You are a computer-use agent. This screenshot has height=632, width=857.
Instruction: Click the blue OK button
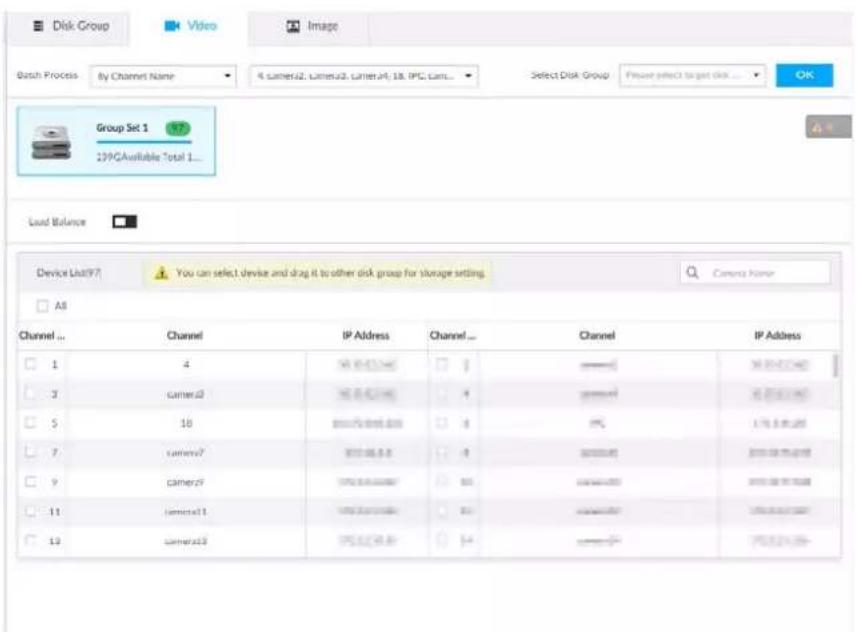[805, 75]
